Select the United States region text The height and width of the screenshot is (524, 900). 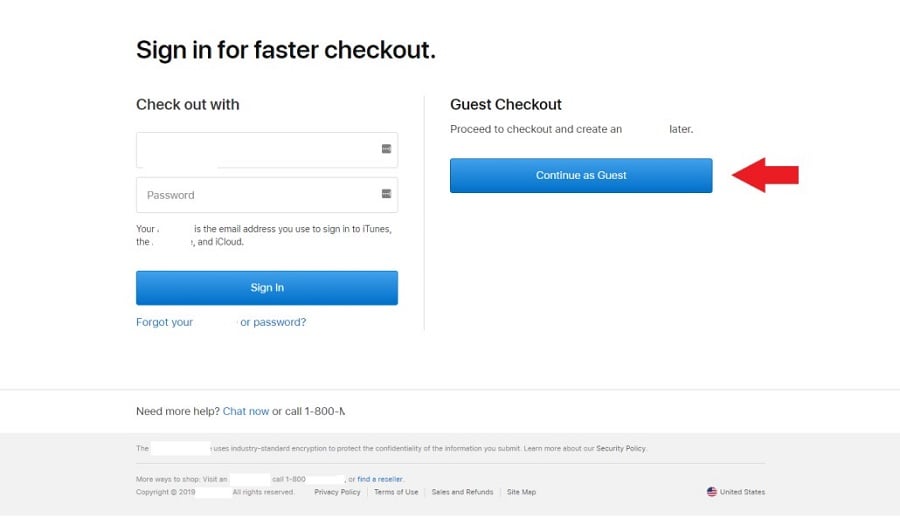pyautogui.click(x=742, y=492)
